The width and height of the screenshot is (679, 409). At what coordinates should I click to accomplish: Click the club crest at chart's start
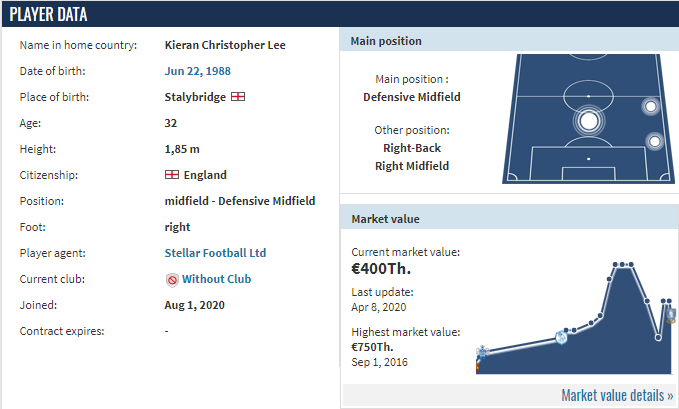point(482,352)
